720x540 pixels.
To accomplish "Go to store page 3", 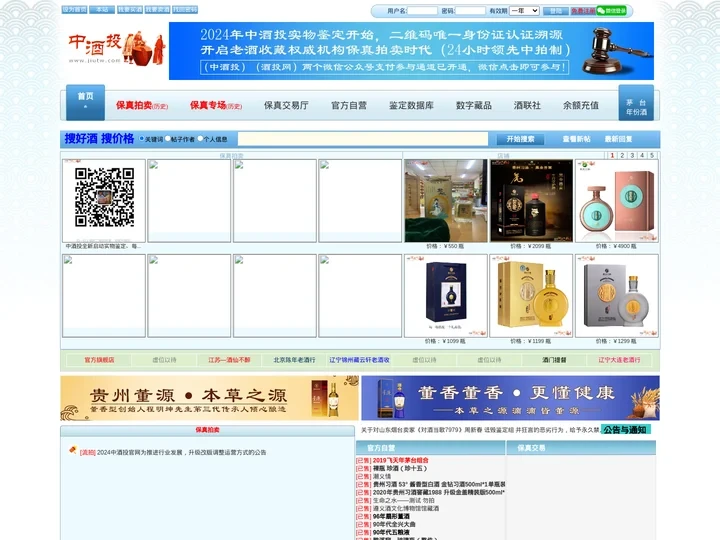I will [x=632, y=155].
